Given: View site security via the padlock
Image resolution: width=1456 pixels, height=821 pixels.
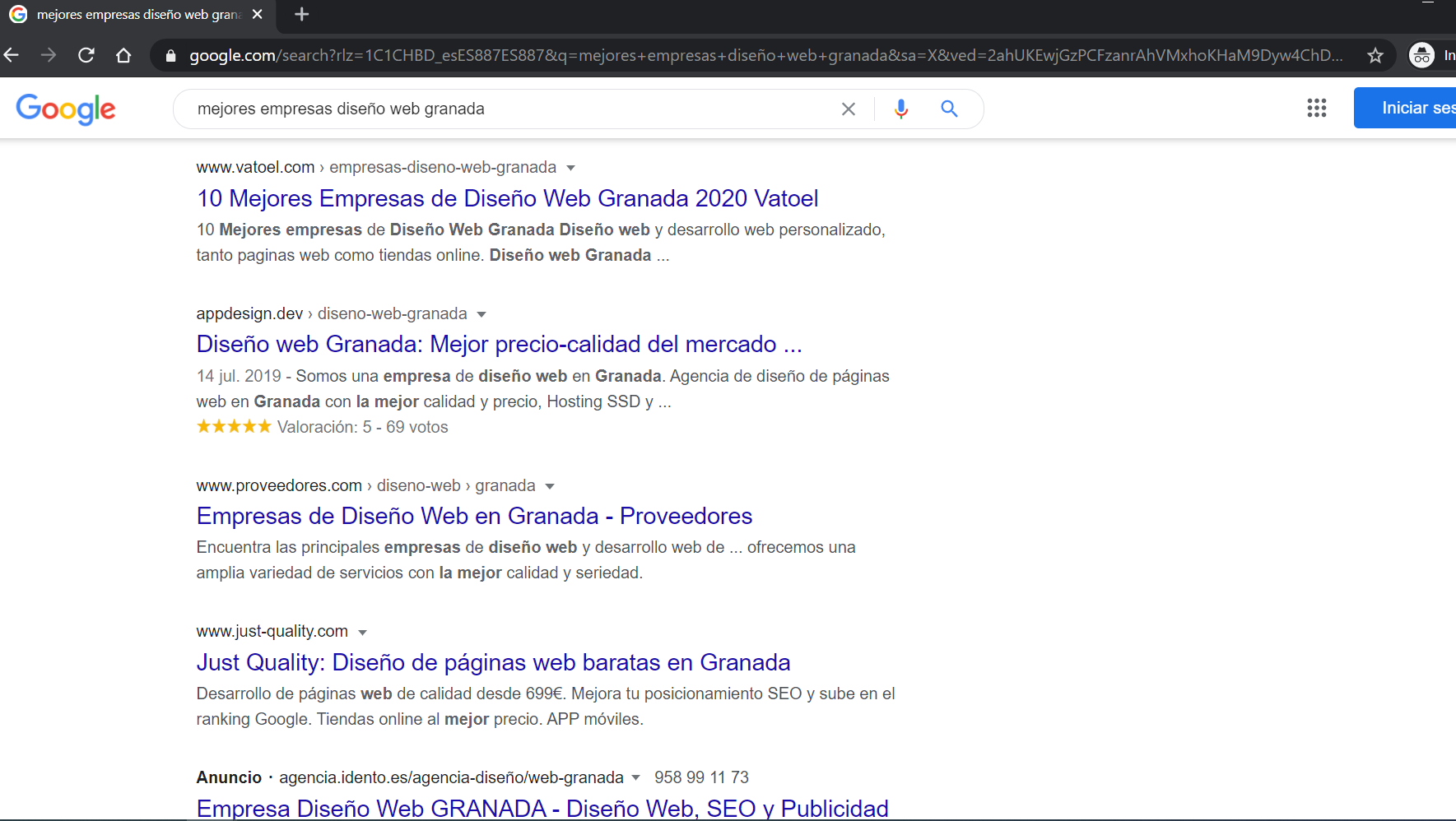Looking at the screenshot, I should click(170, 56).
